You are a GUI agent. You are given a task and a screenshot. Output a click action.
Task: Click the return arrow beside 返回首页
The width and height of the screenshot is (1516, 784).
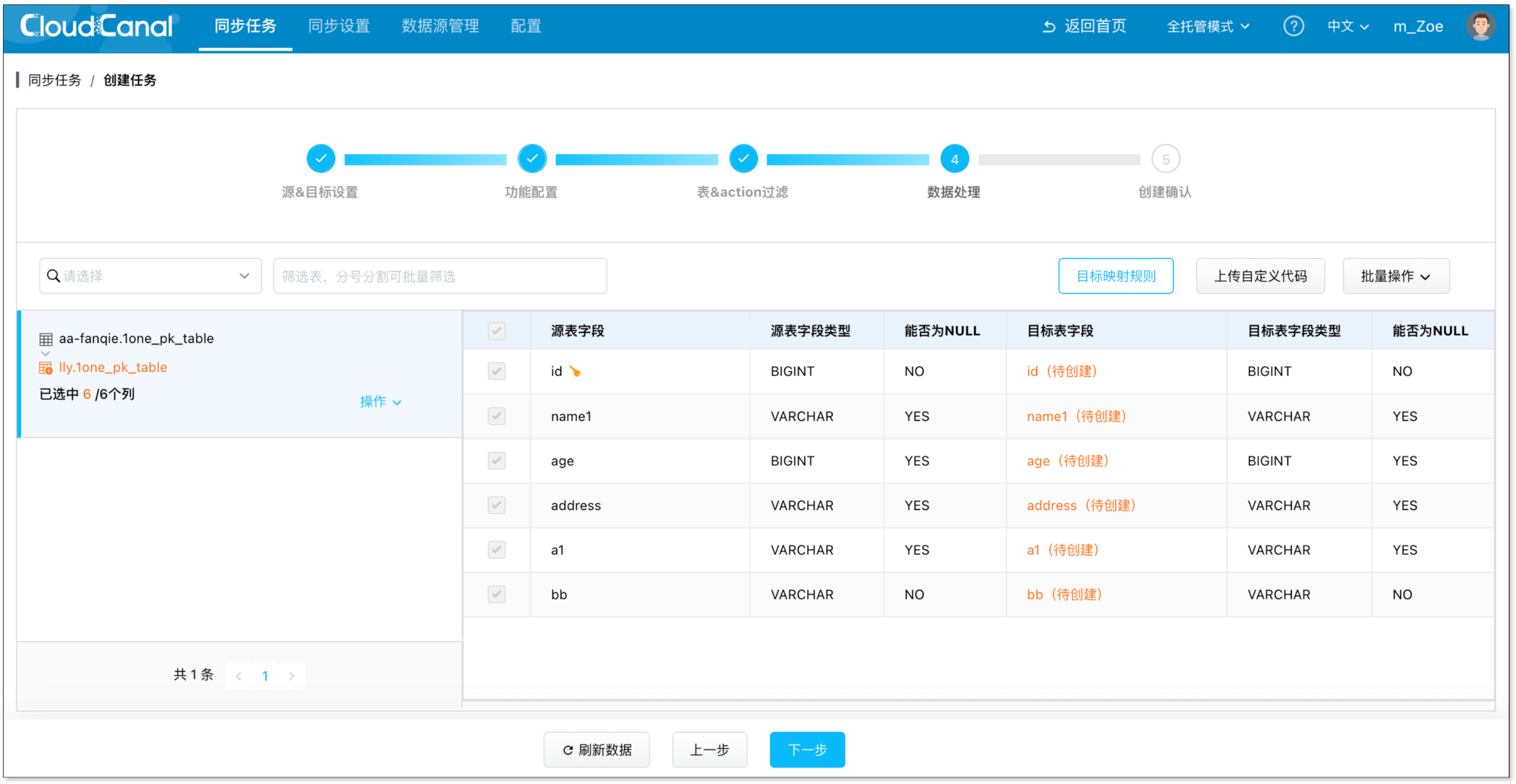click(1049, 26)
